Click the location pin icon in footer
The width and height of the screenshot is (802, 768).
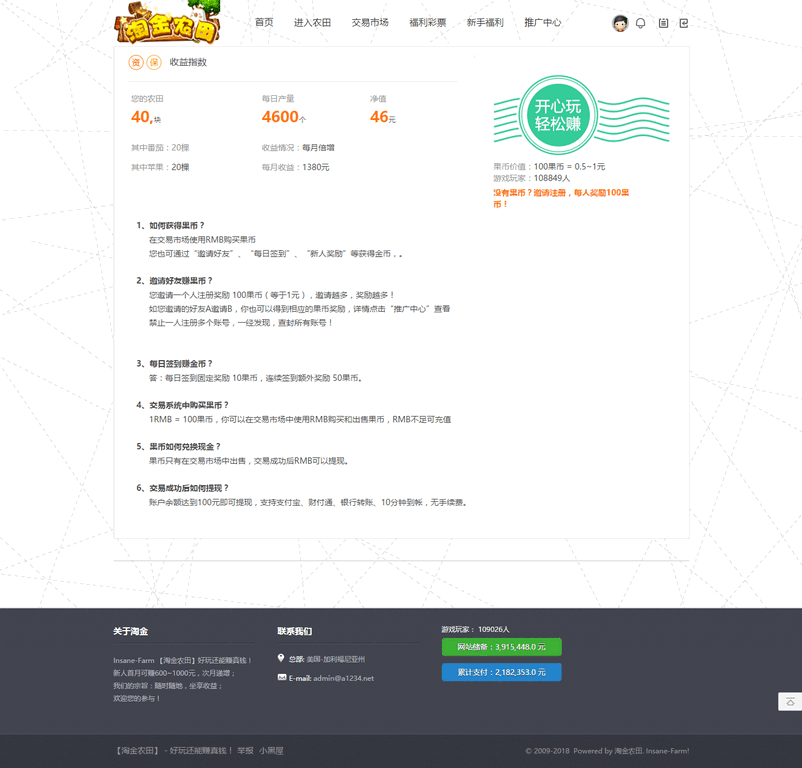tap(281, 659)
